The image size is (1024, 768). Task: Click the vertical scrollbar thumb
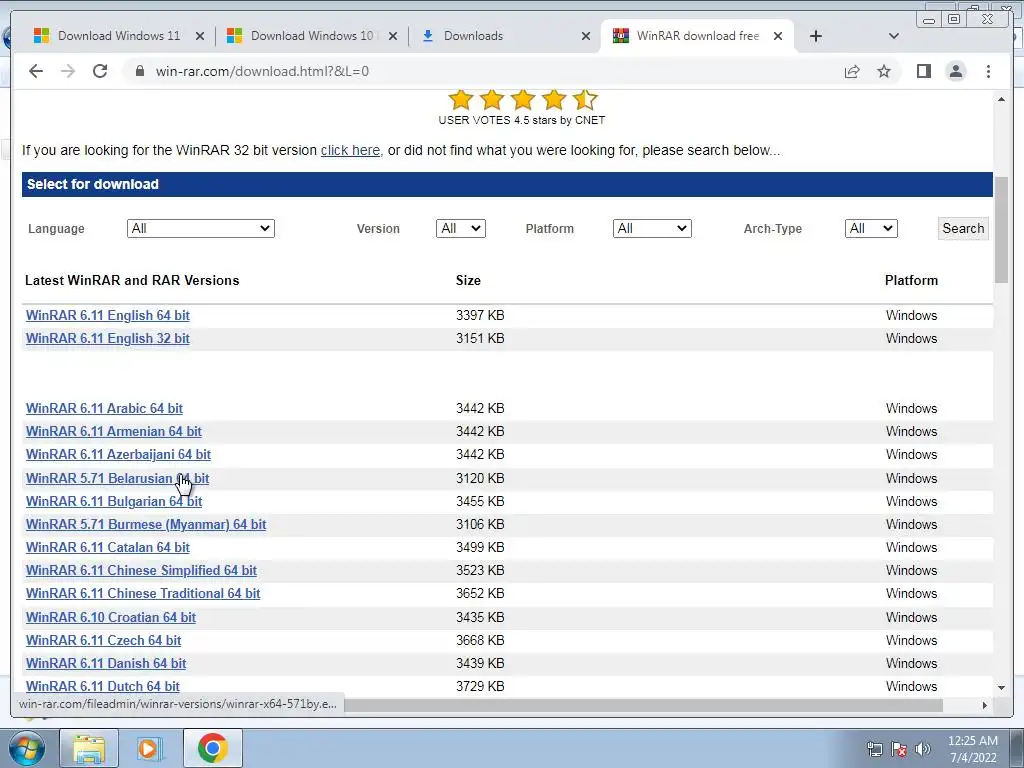click(1001, 229)
